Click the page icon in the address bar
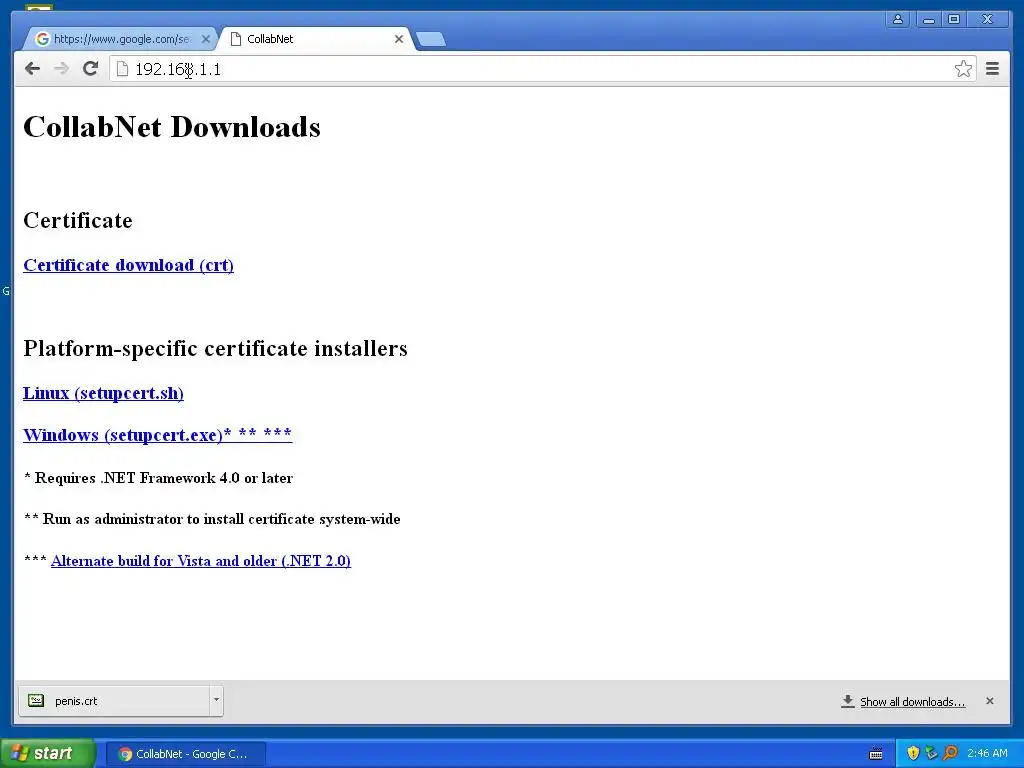 [122, 69]
